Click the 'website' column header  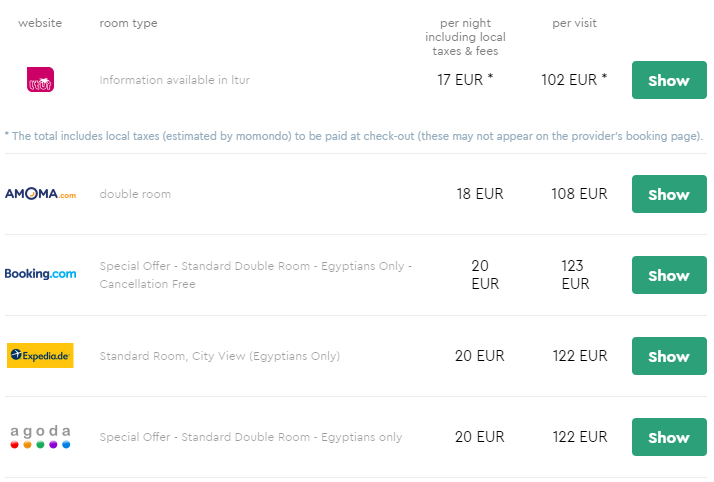tap(40, 23)
